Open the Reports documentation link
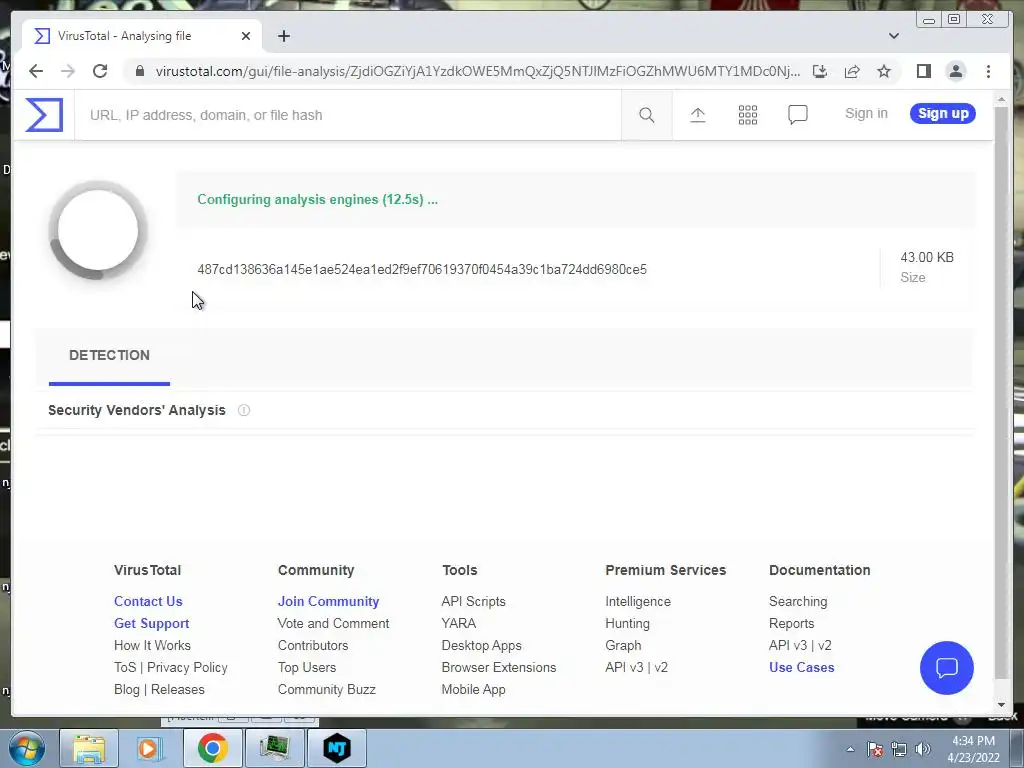The width and height of the screenshot is (1024, 768). click(x=792, y=624)
